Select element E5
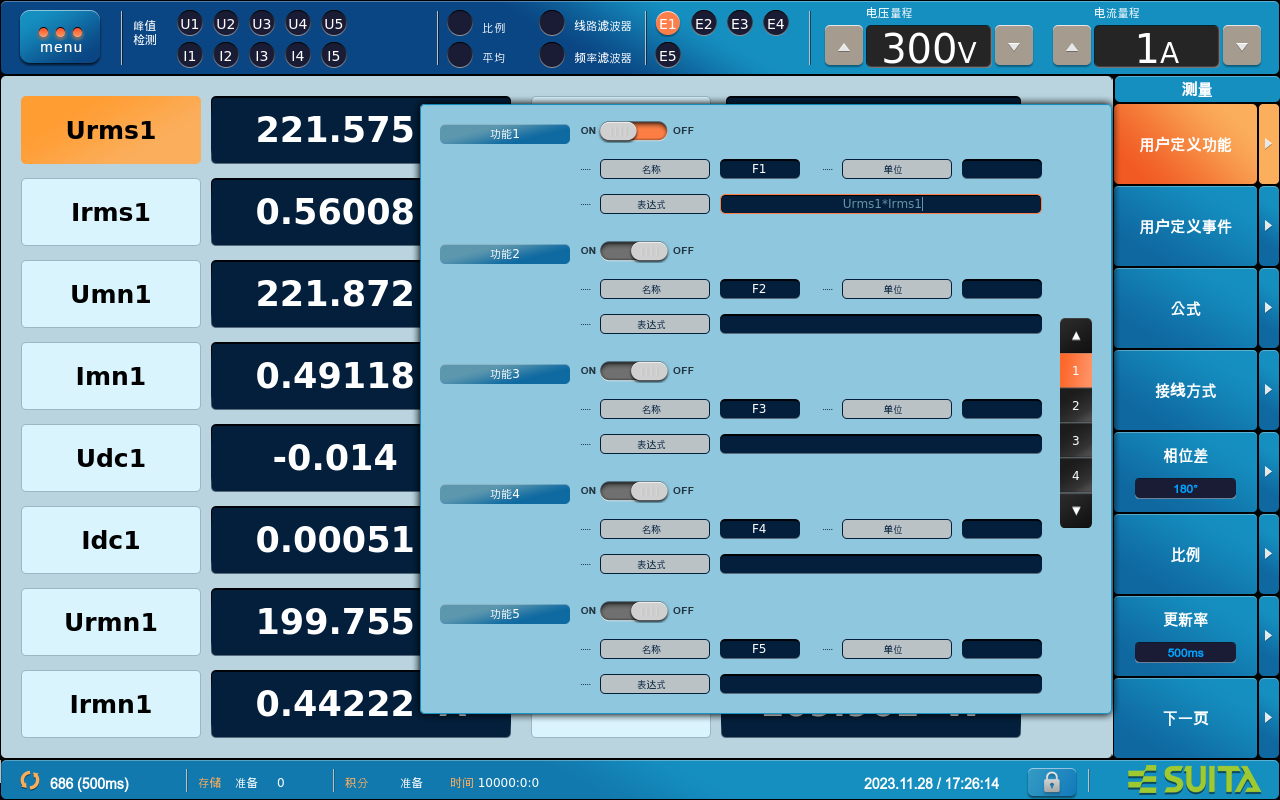1280x800 pixels. [x=668, y=55]
